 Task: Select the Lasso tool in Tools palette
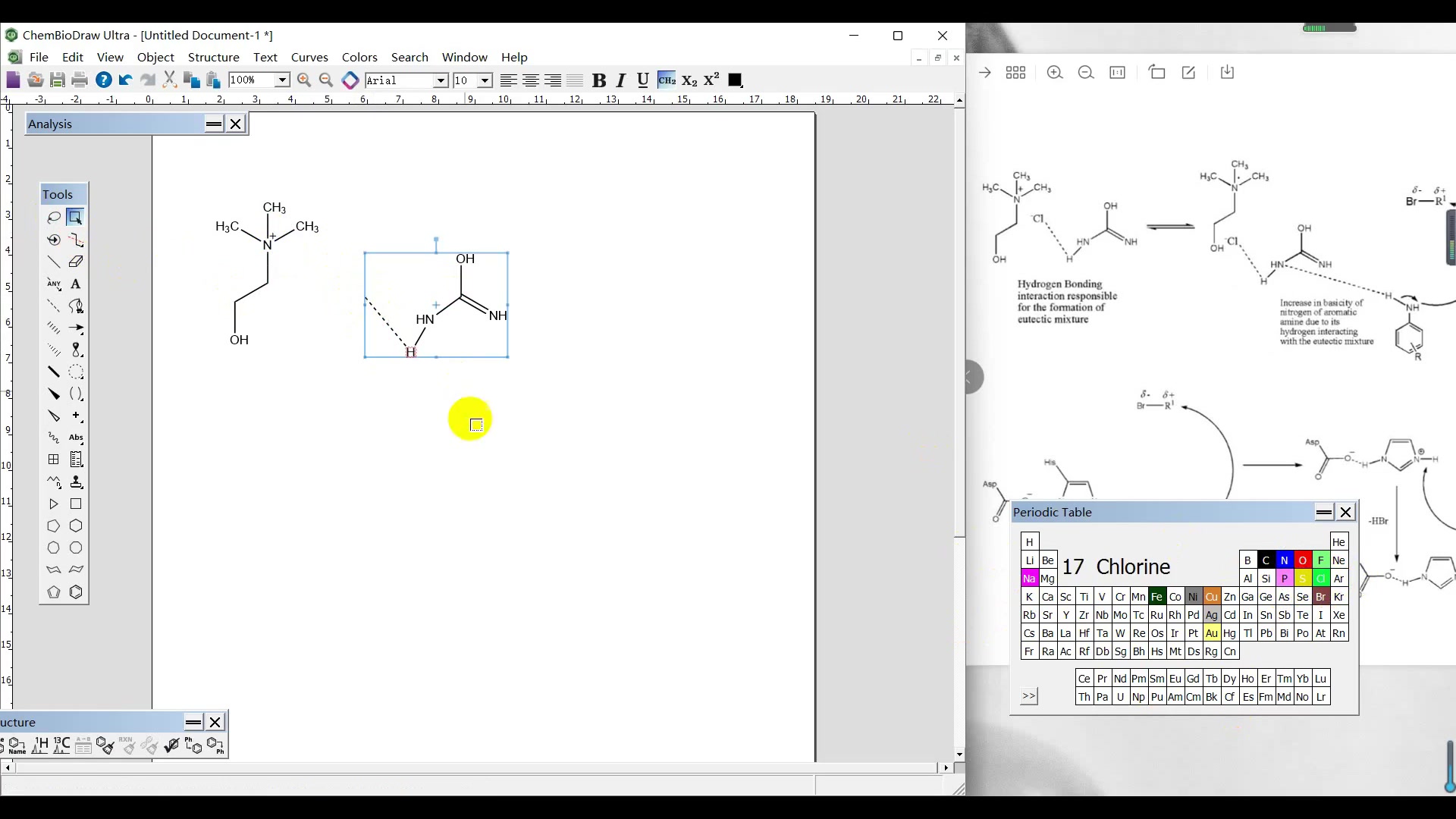coord(54,217)
